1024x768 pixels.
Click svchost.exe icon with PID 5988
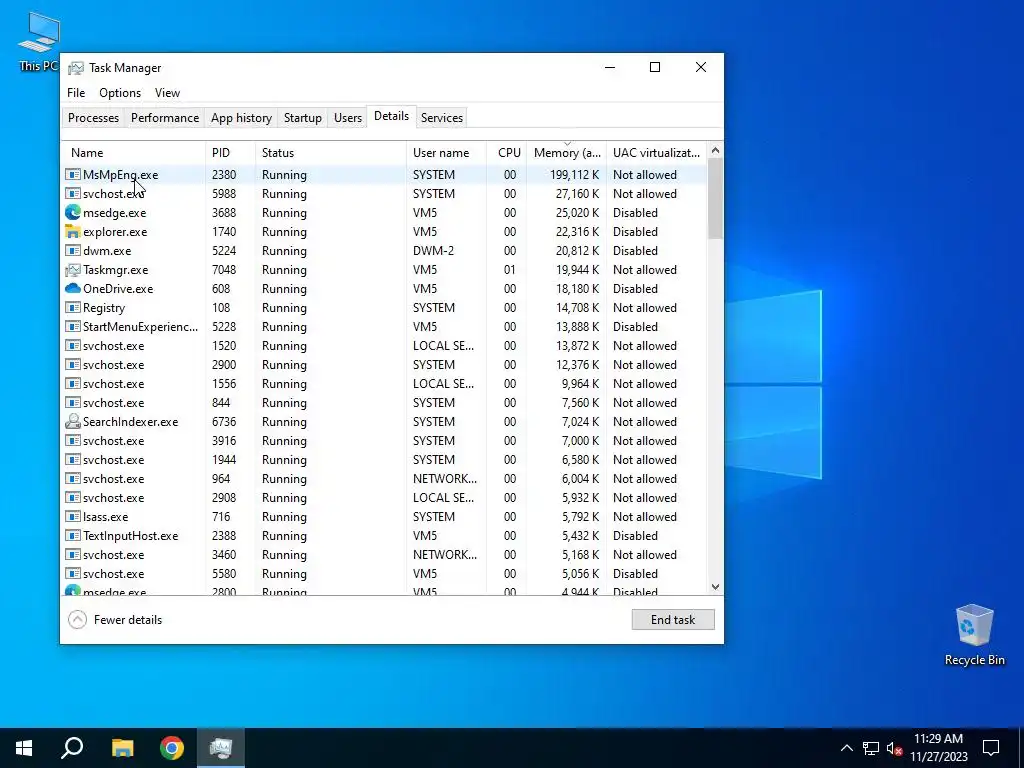pyautogui.click(x=72, y=193)
